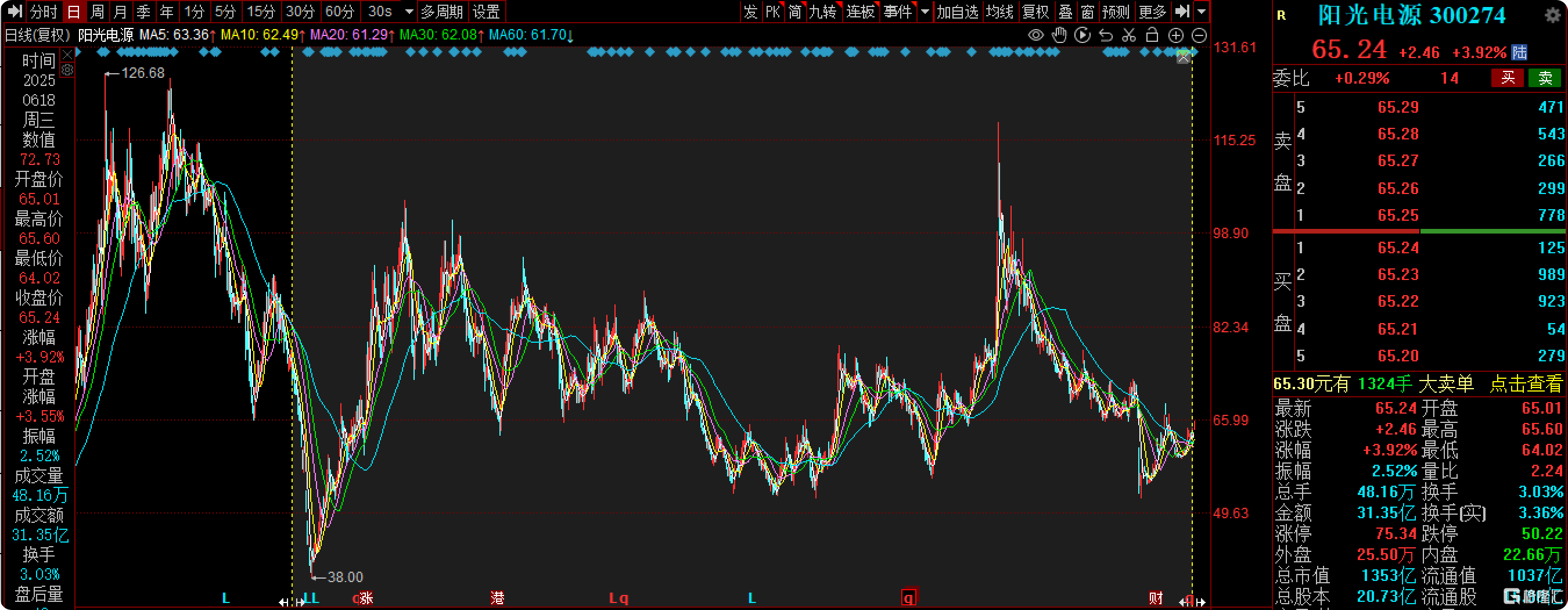The image size is (1568, 610).
Task: Select the 30s period option
Action: (x=380, y=12)
